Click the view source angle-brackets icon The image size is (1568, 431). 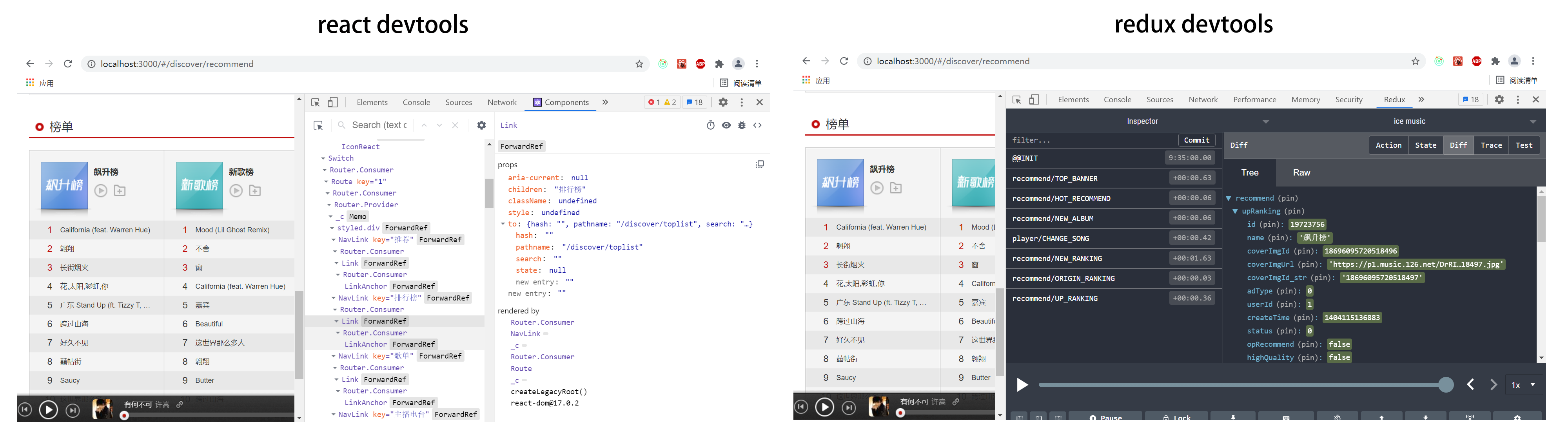pos(757,125)
